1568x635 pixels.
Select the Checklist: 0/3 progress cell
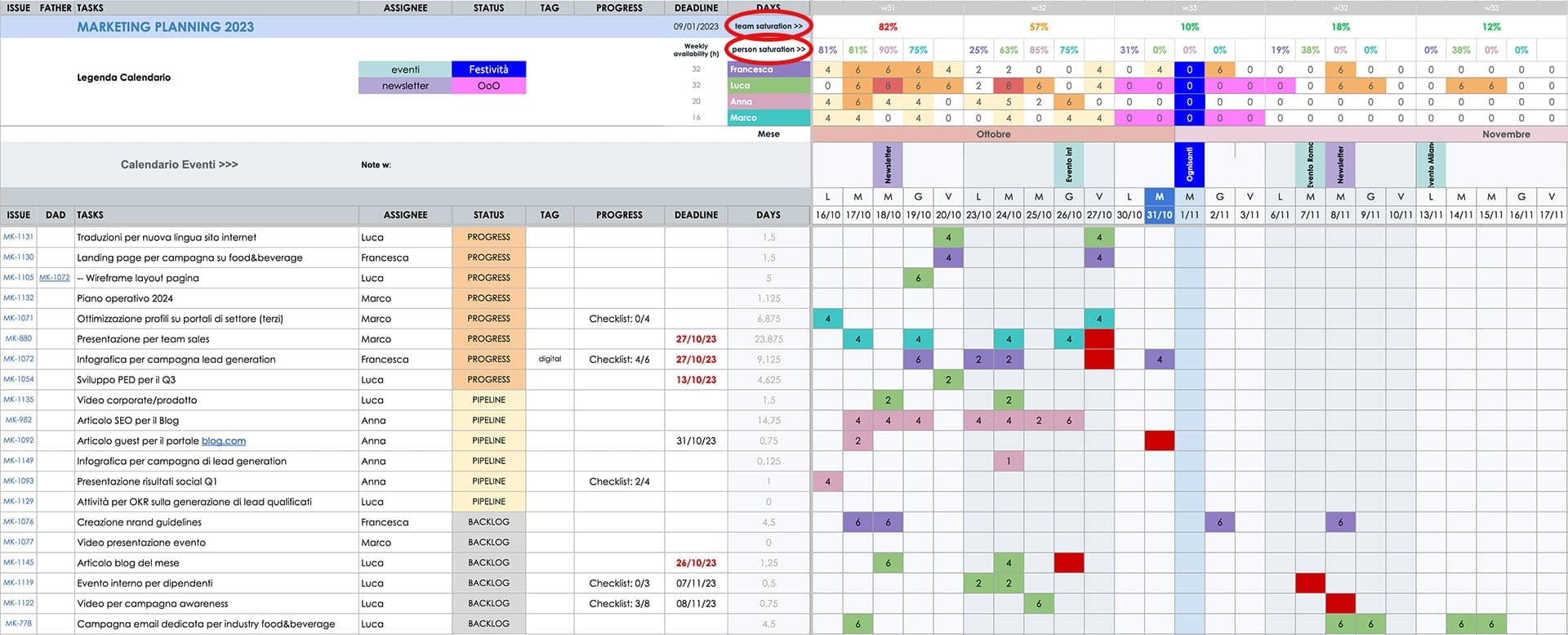point(619,584)
